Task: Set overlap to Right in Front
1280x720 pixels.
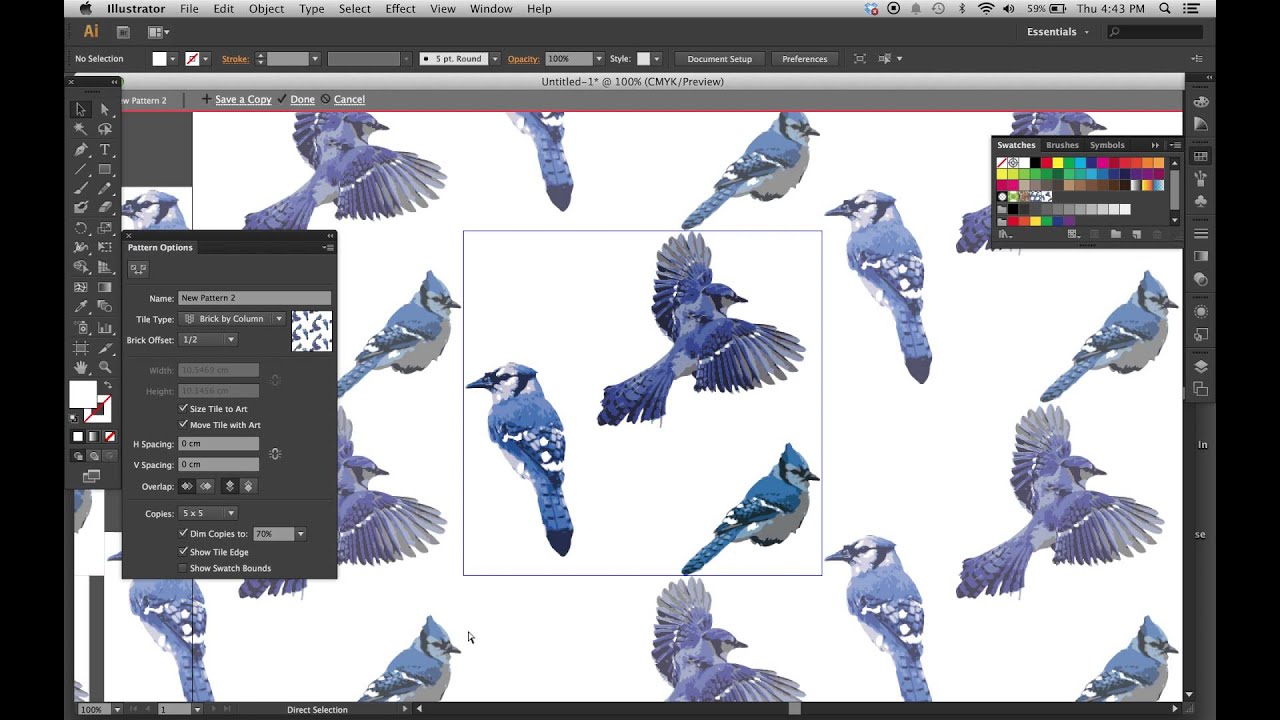Action: tap(205, 486)
